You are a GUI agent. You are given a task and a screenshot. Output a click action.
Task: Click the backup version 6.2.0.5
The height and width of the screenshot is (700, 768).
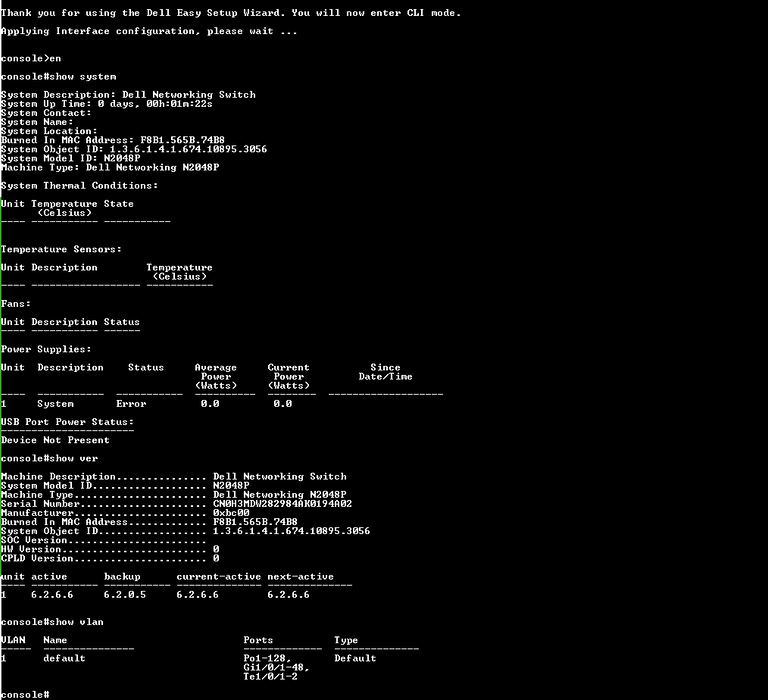tap(125, 595)
